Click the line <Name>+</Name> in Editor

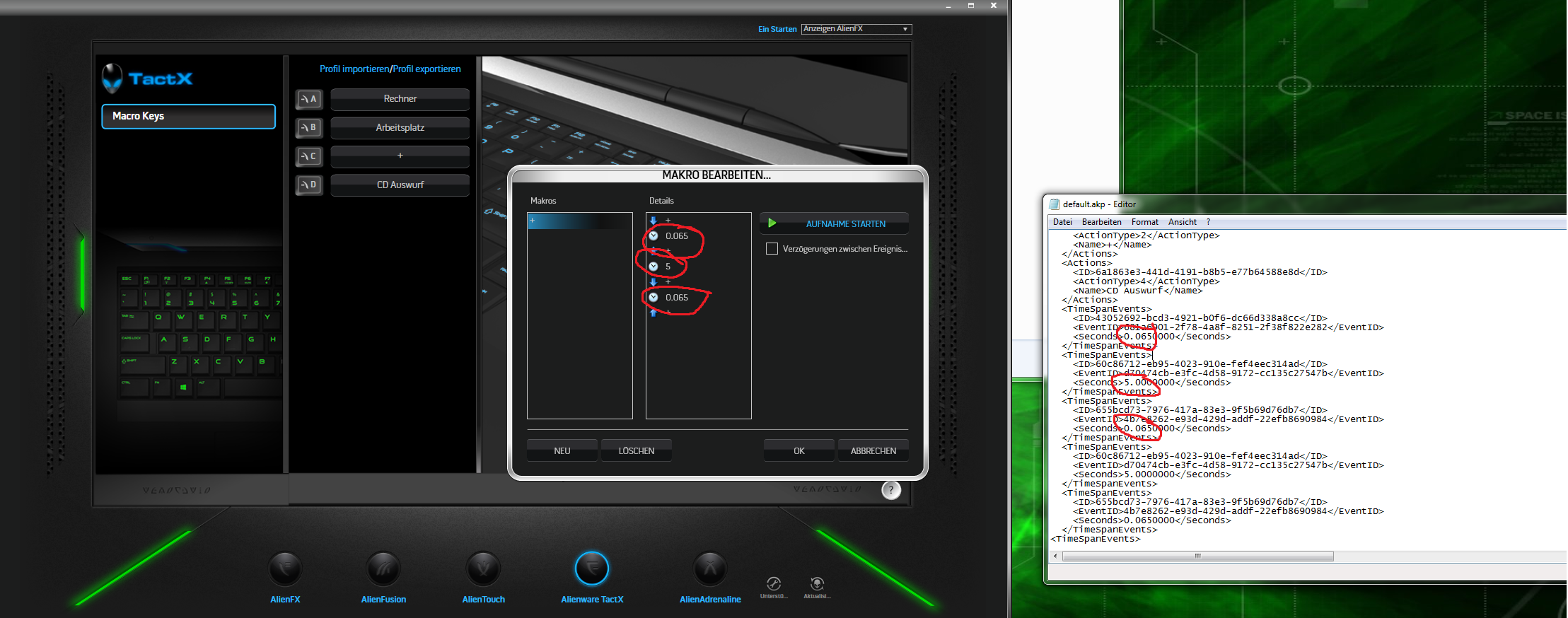pyautogui.click(x=1112, y=245)
